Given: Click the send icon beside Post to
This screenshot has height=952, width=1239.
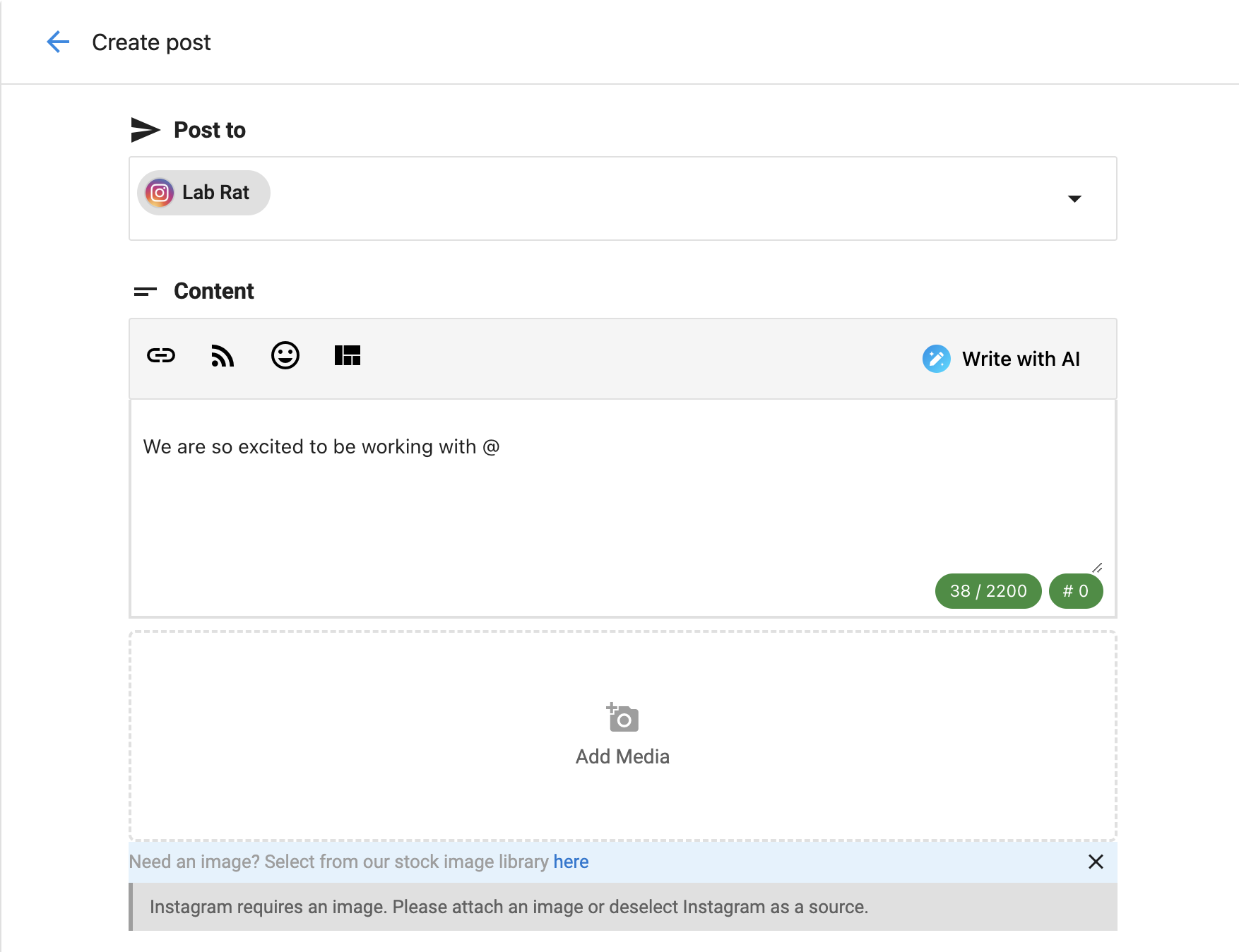Looking at the screenshot, I should pos(146,129).
